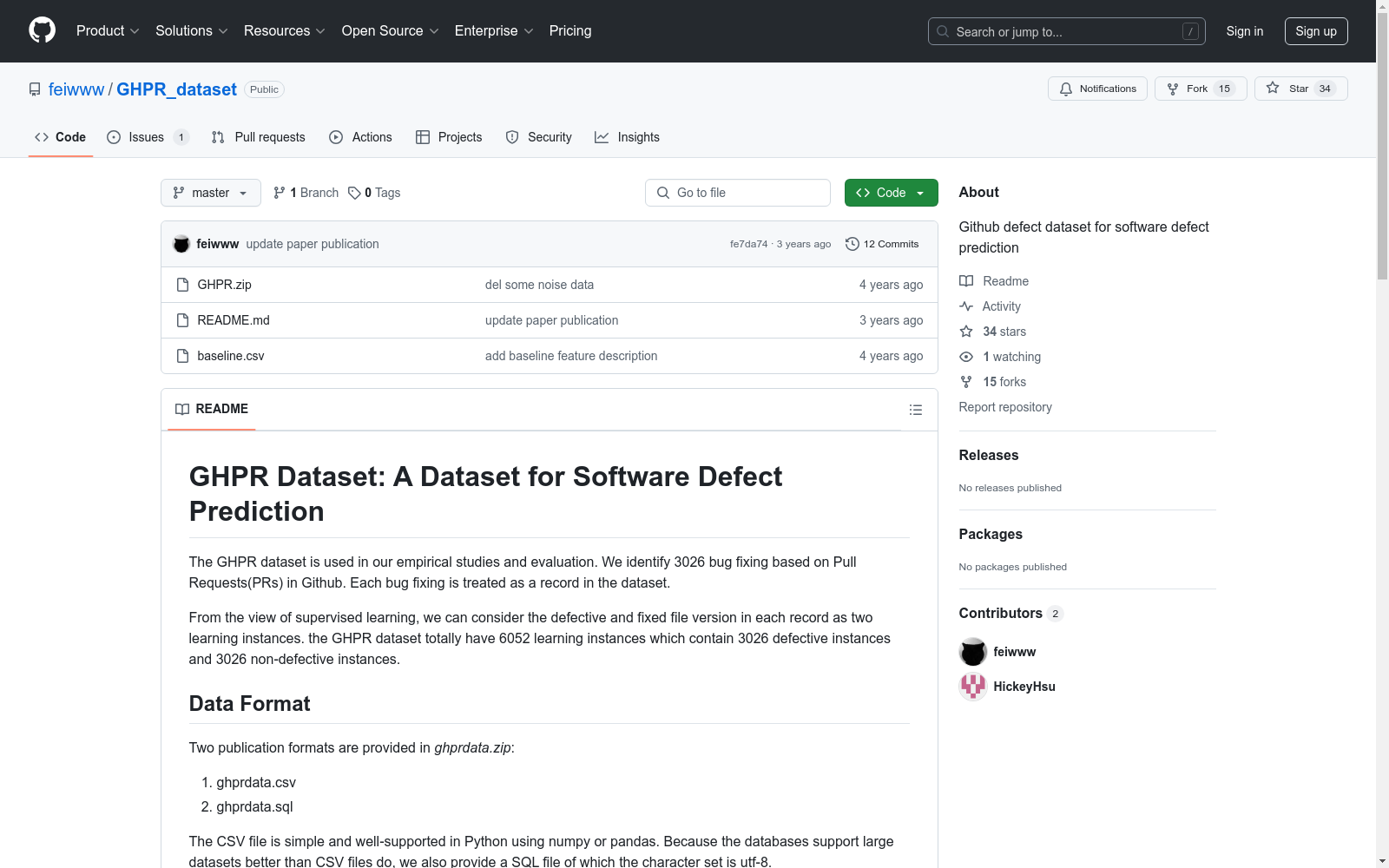Click the Actions play-circle icon
Screen dimensions: 1389x868
point(335,137)
